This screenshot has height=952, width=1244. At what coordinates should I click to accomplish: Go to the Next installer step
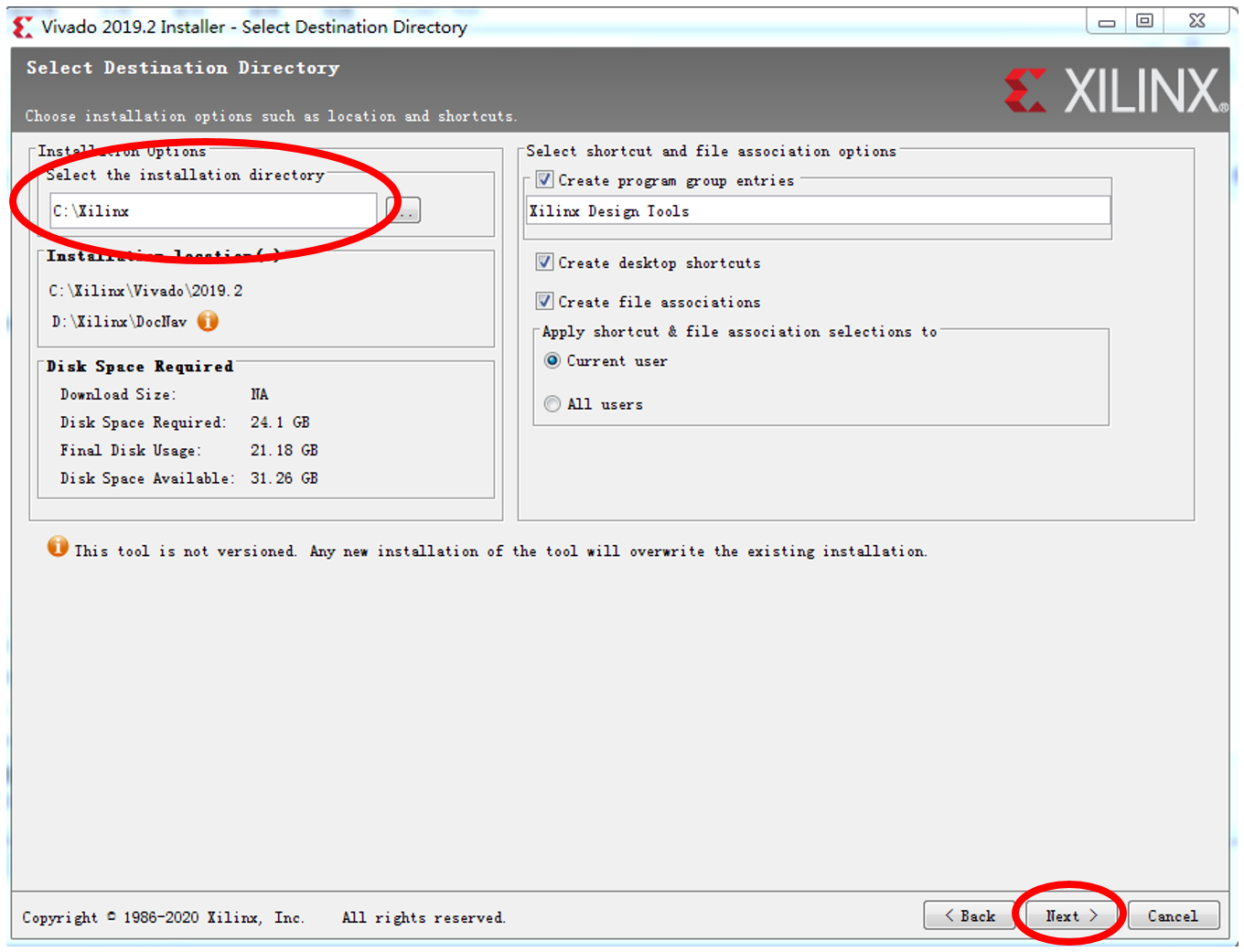(1071, 915)
